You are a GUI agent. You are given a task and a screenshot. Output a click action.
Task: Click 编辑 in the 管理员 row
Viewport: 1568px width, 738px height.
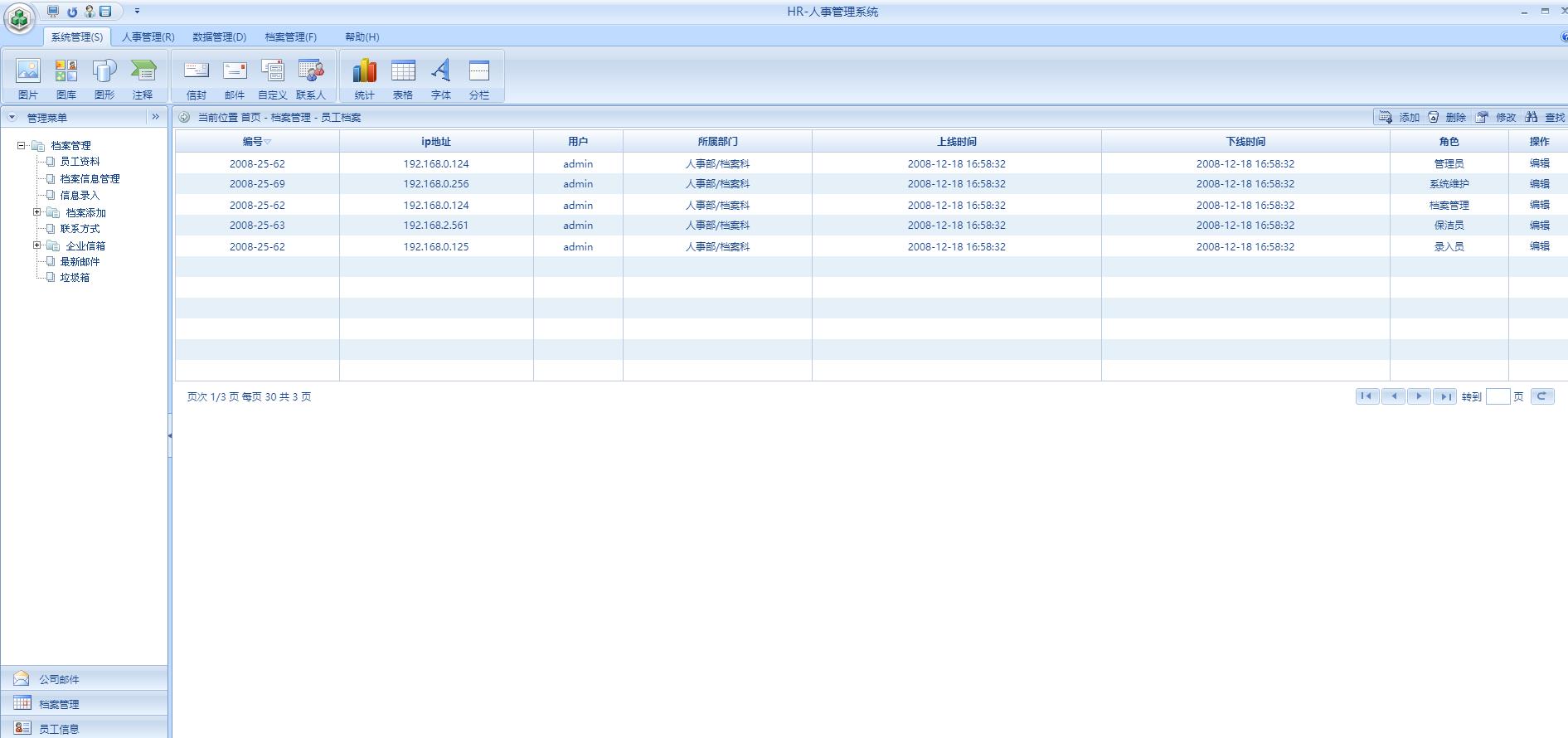[1539, 163]
